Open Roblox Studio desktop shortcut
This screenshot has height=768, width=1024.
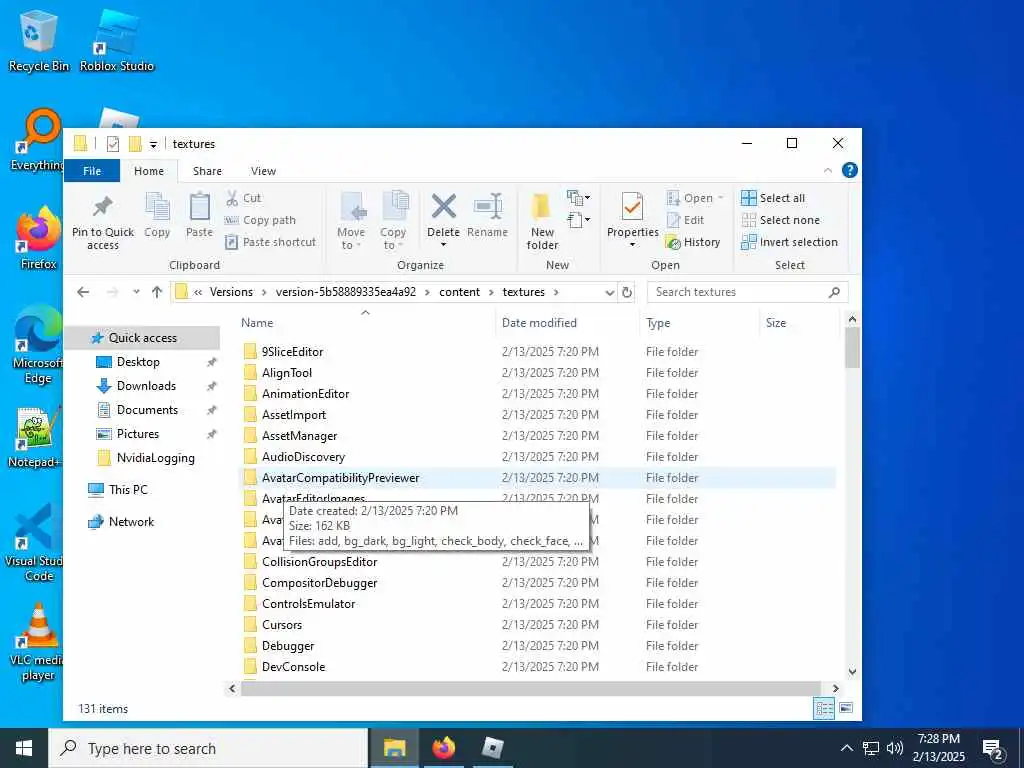click(117, 40)
